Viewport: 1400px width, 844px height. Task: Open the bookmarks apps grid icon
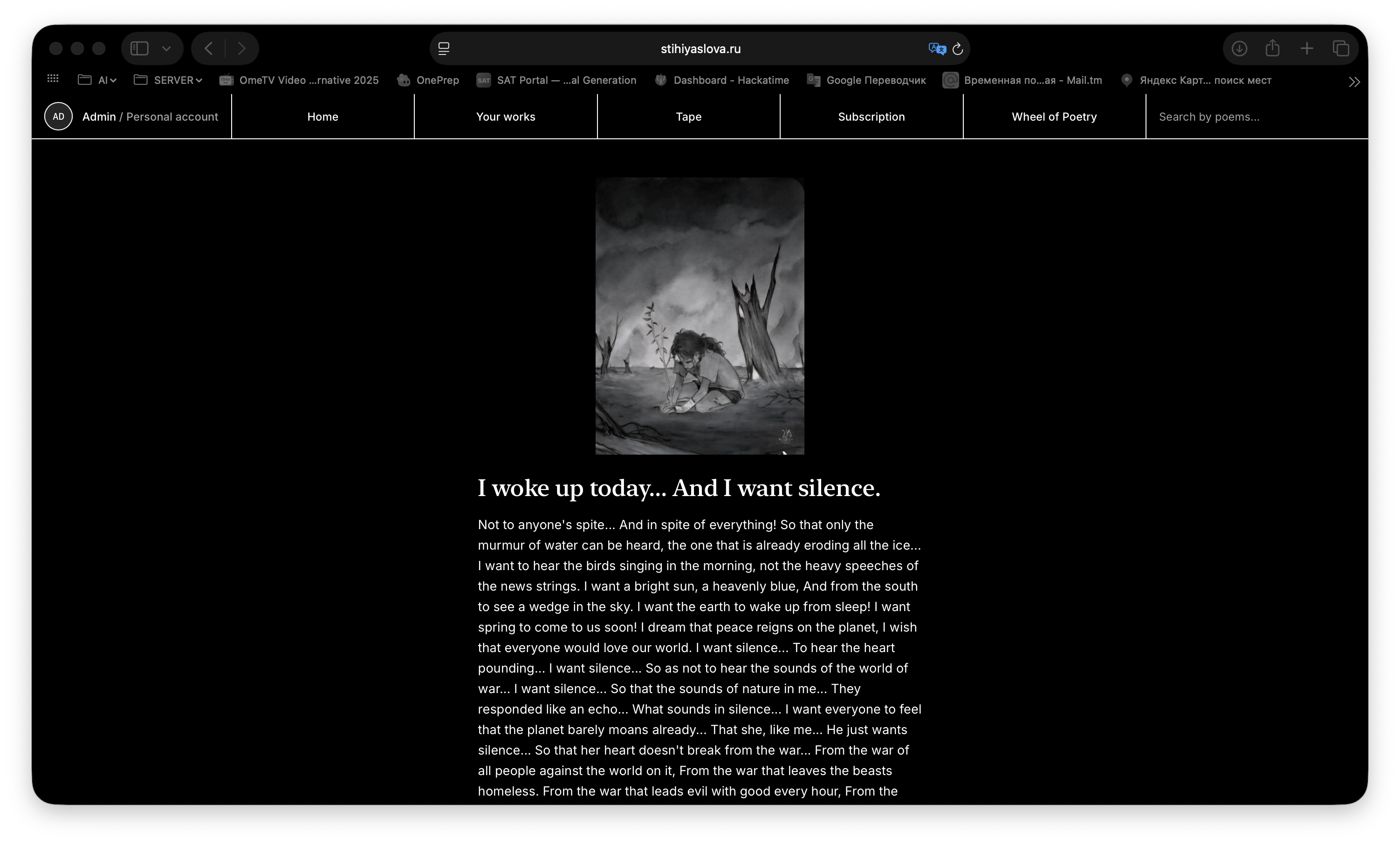[53, 79]
